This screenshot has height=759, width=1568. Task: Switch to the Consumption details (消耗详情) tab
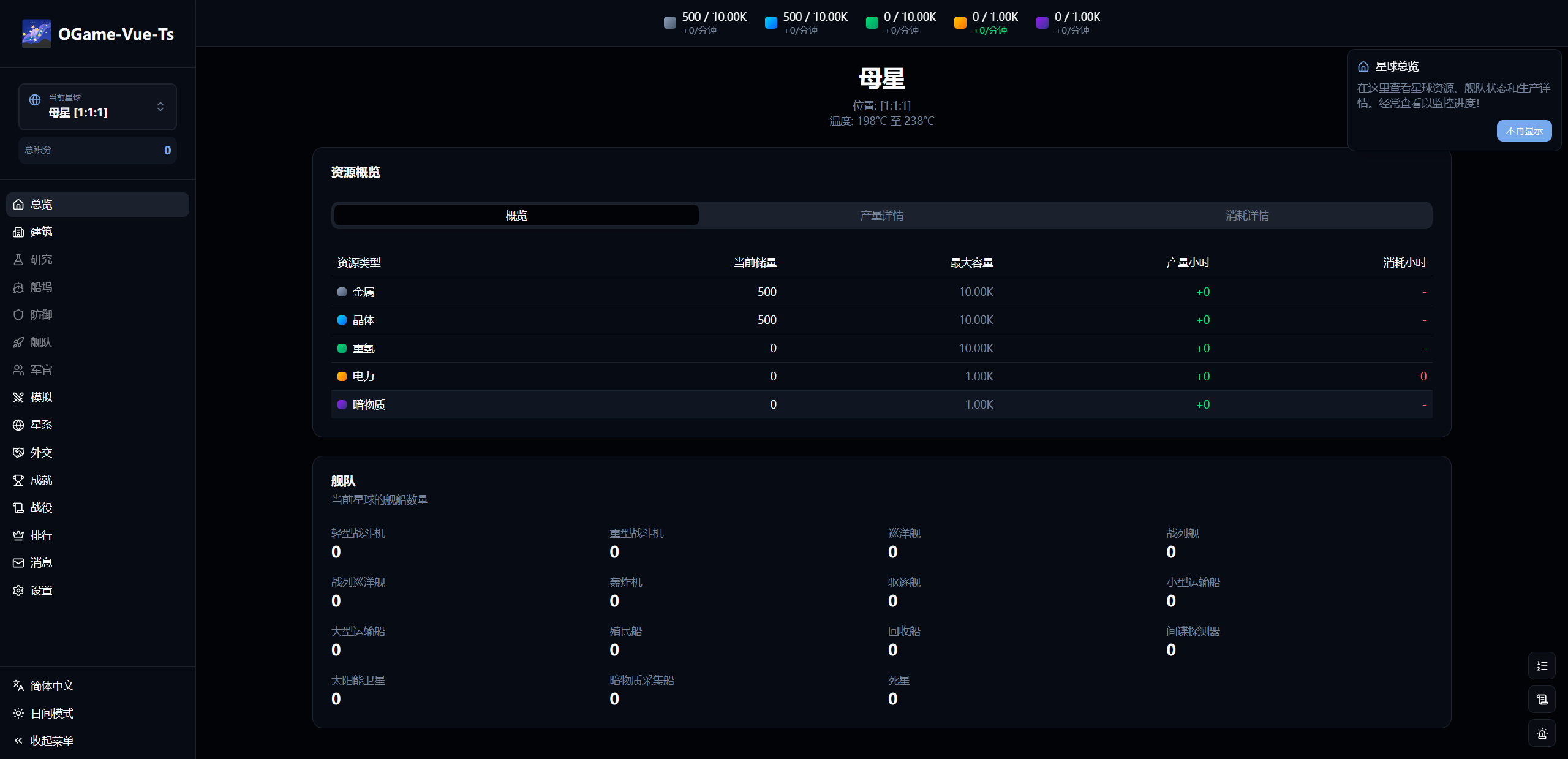pyautogui.click(x=1247, y=216)
